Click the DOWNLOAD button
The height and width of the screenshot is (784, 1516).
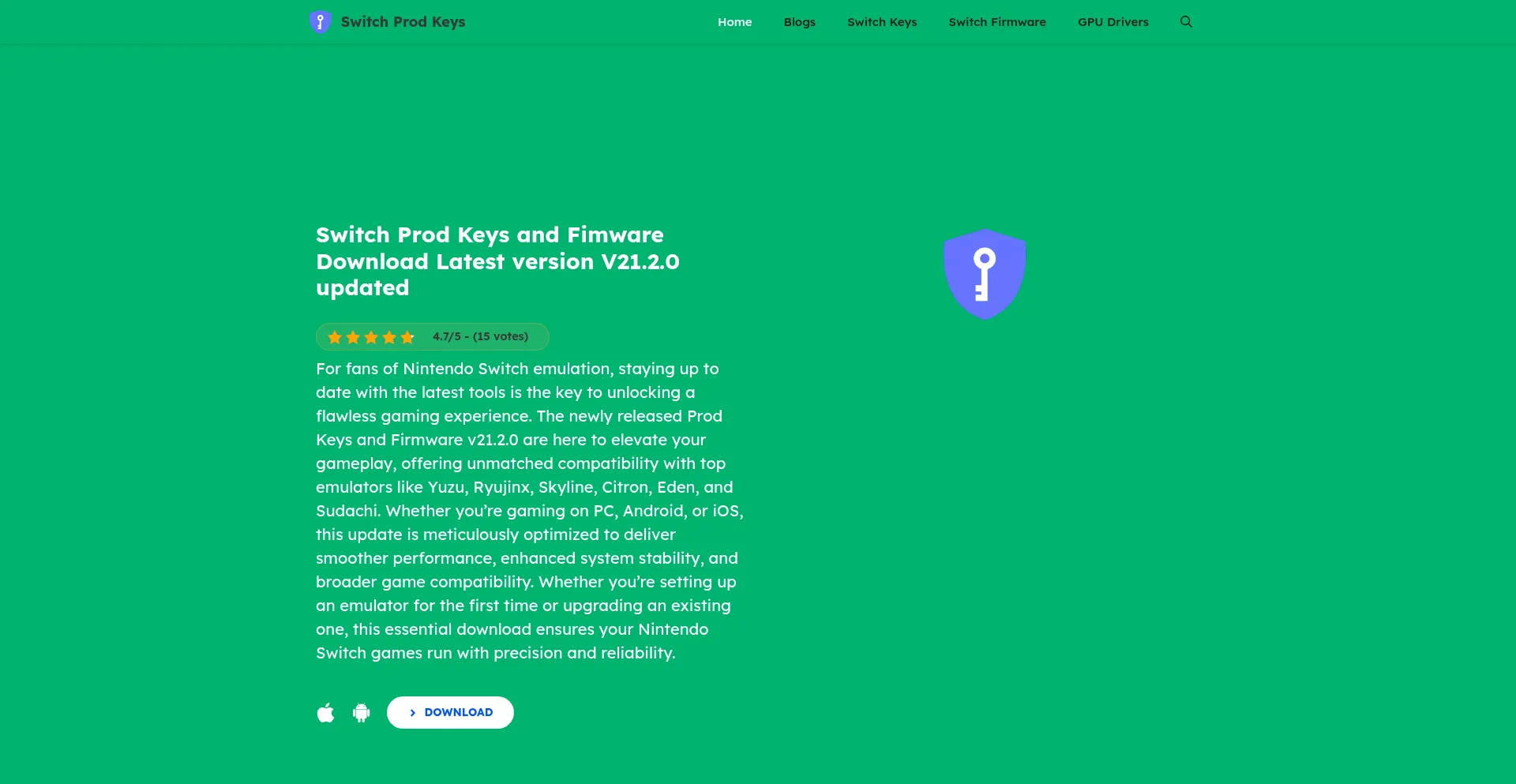[450, 712]
